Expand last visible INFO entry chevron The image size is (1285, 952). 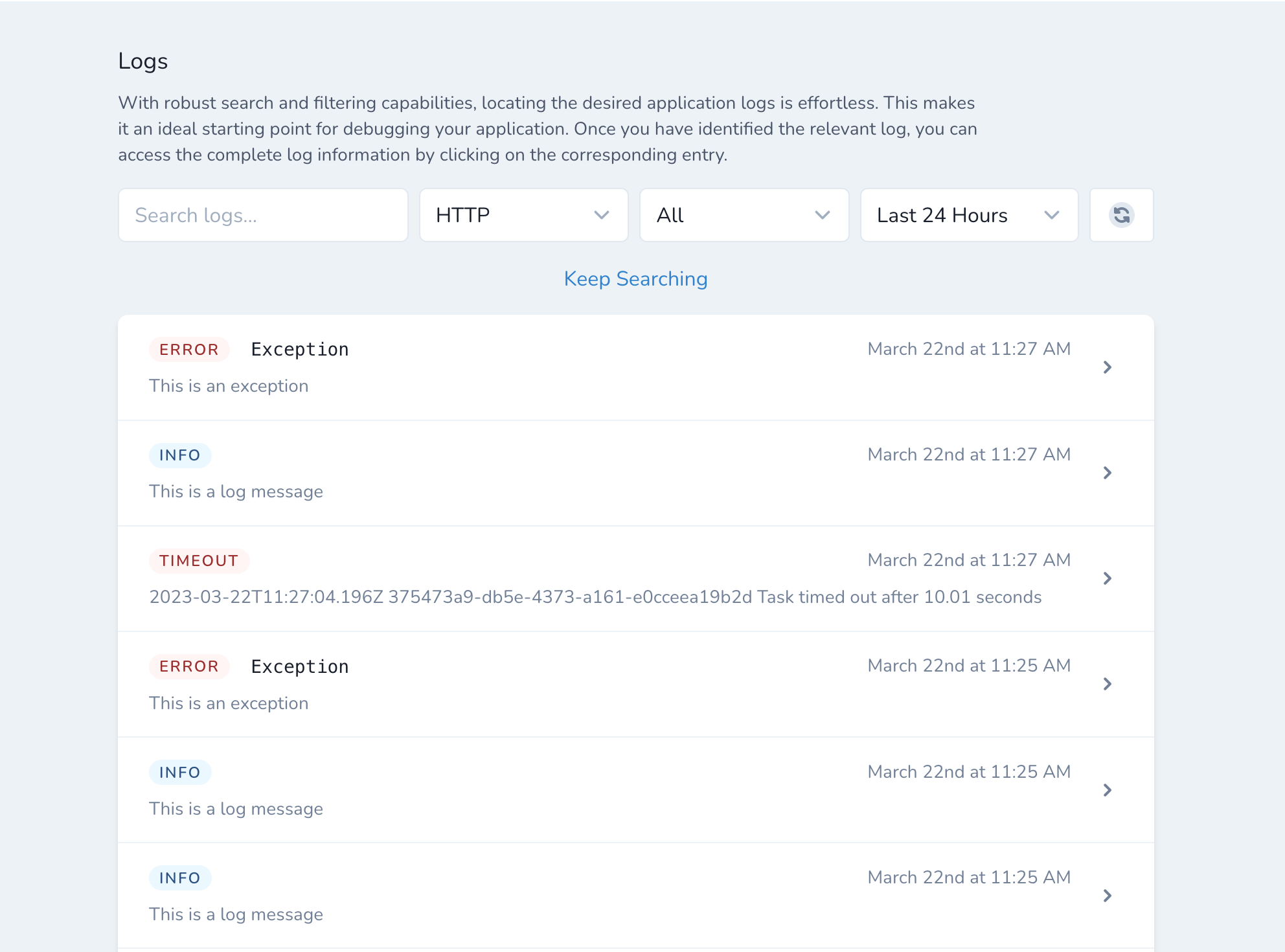[1107, 896]
